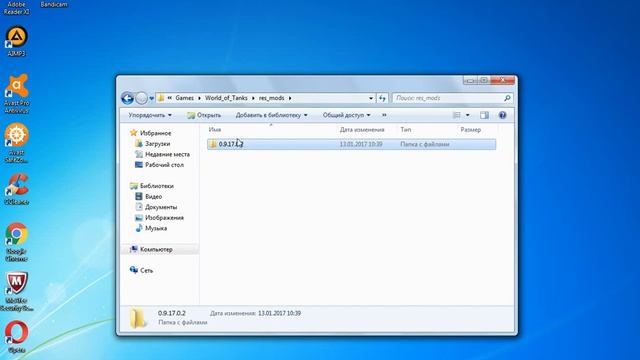Click the large folder icon in details pane
The image size is (640, 360).
tap(138, 318)
